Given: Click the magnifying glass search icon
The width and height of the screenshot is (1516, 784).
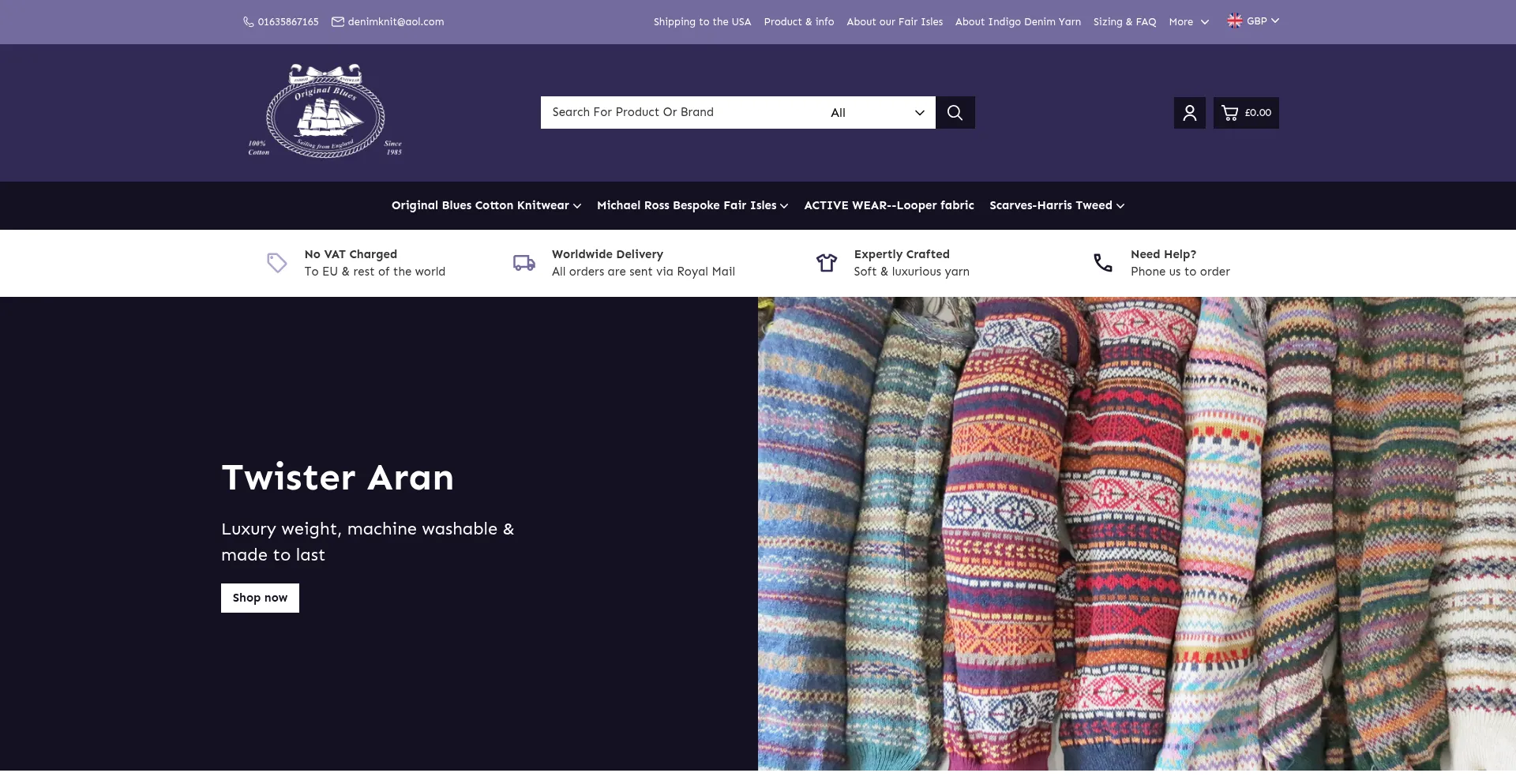Looking at the screenshot, I should click(x=955, y=113).
